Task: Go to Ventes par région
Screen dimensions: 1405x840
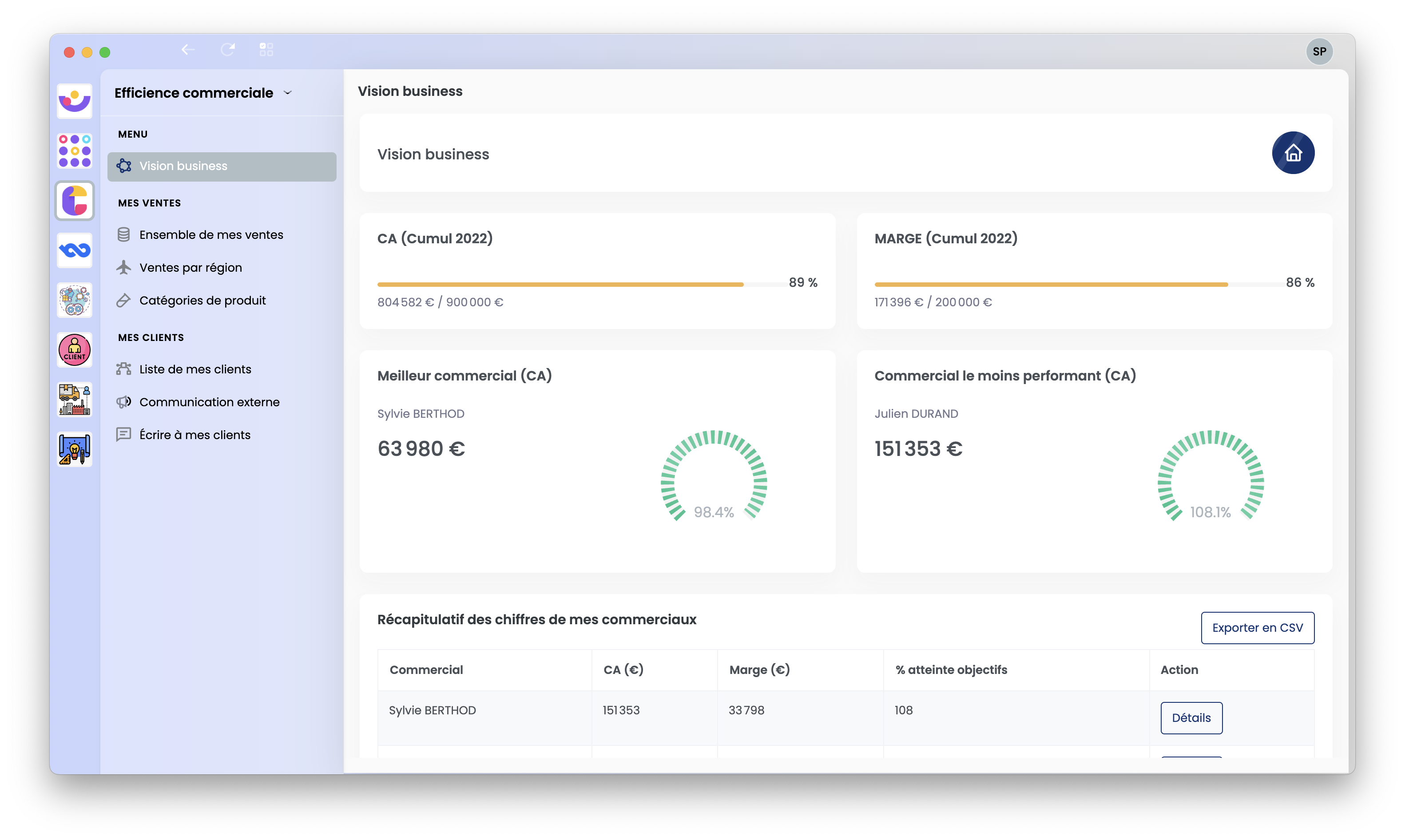Action: (x=191, y=267)
